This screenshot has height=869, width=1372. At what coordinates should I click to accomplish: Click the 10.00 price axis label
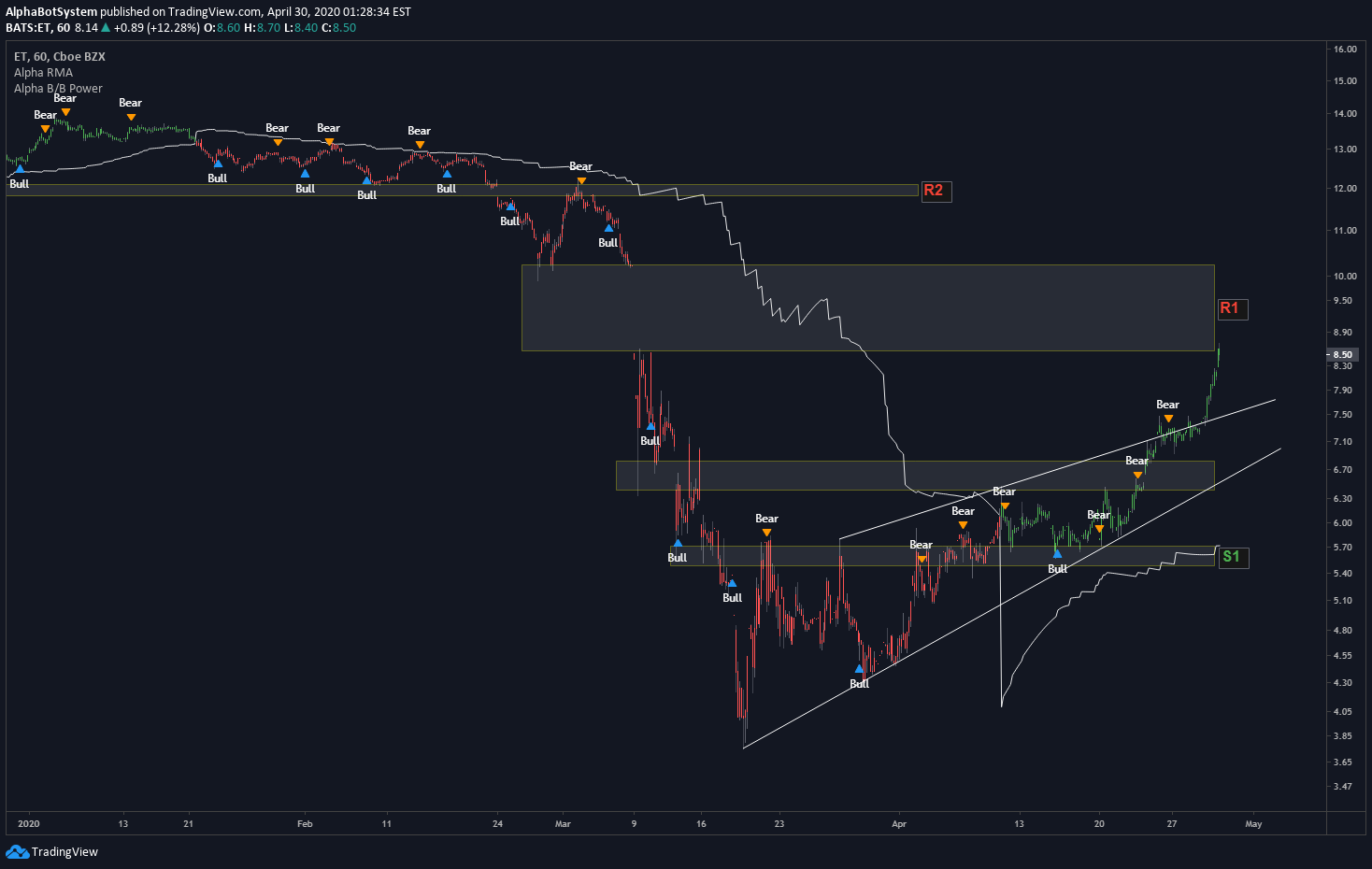pyautogui.click(x=1345, y=277)
